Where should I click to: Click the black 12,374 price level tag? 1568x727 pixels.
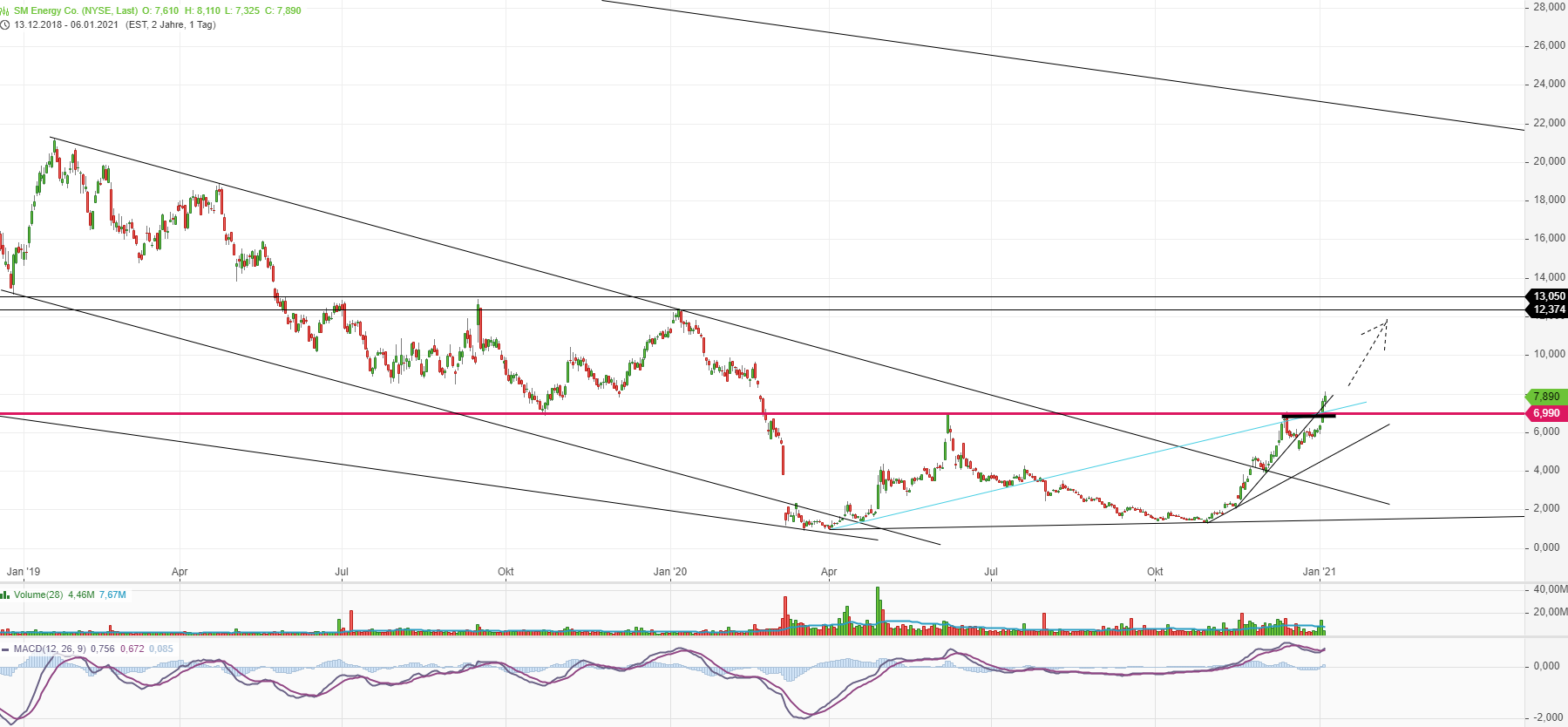point(1549,309)
